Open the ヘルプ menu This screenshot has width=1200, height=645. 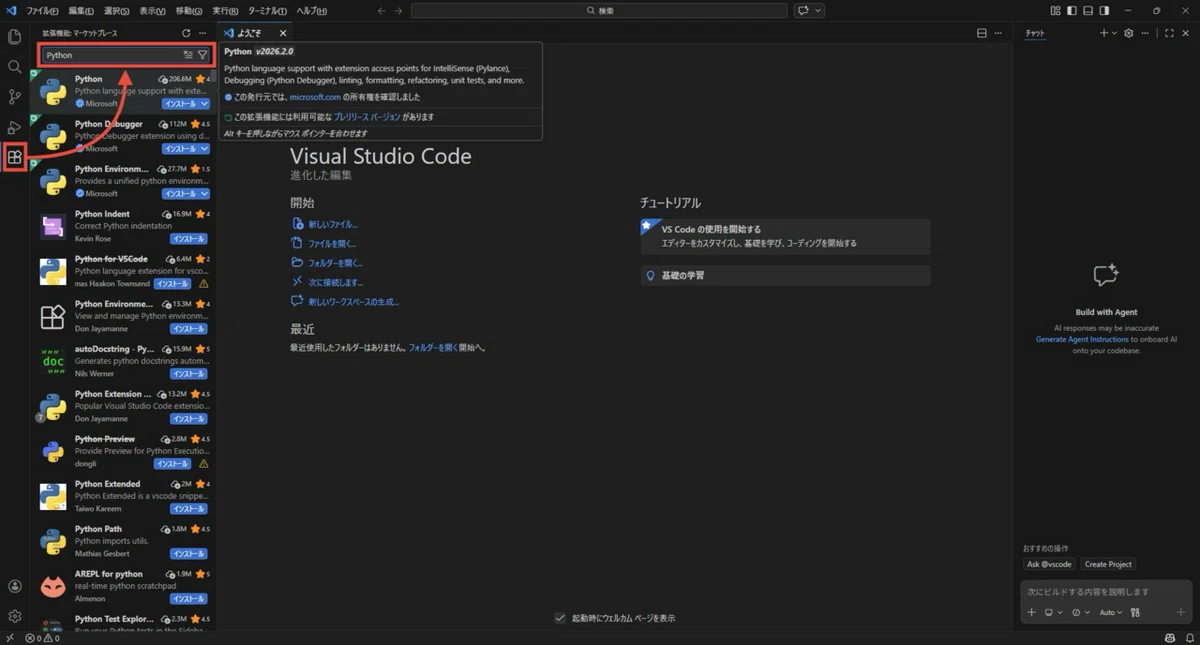click(x=311, y=10)
